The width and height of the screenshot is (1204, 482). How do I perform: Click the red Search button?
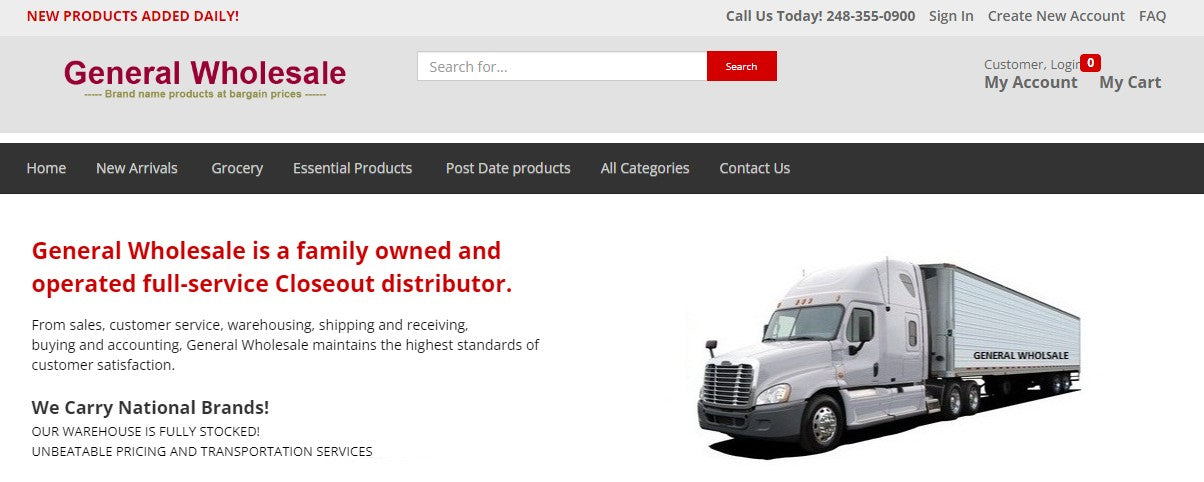coord(741,66)
